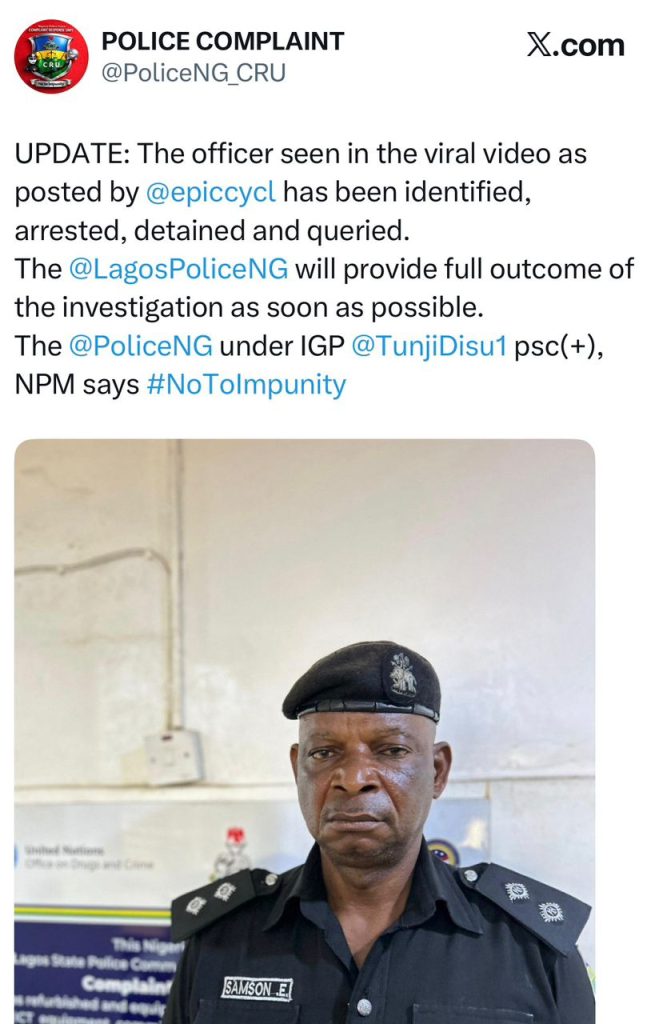The image size is (651, 1024).
Task: Click the SAMSON .E name tag
Action: 257,989
